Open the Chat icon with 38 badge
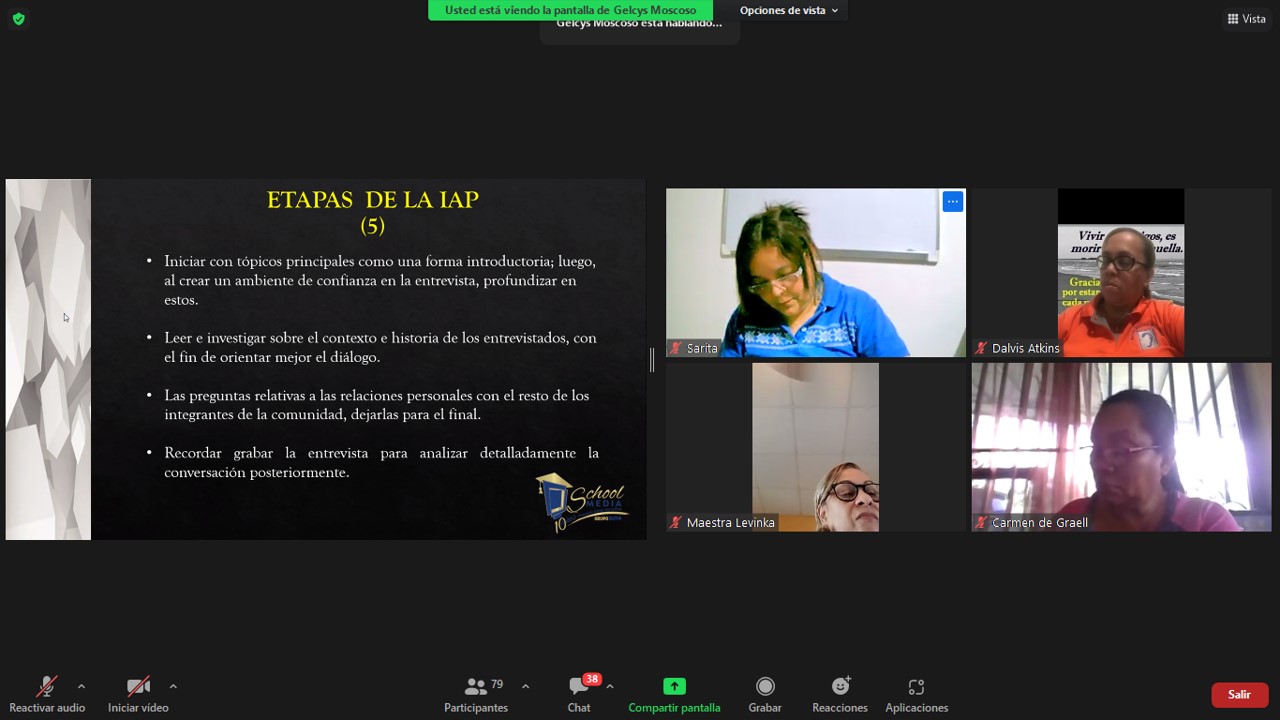Image resolution: width=1280 pixels, height=720 pixels. (x=579, y=687)
